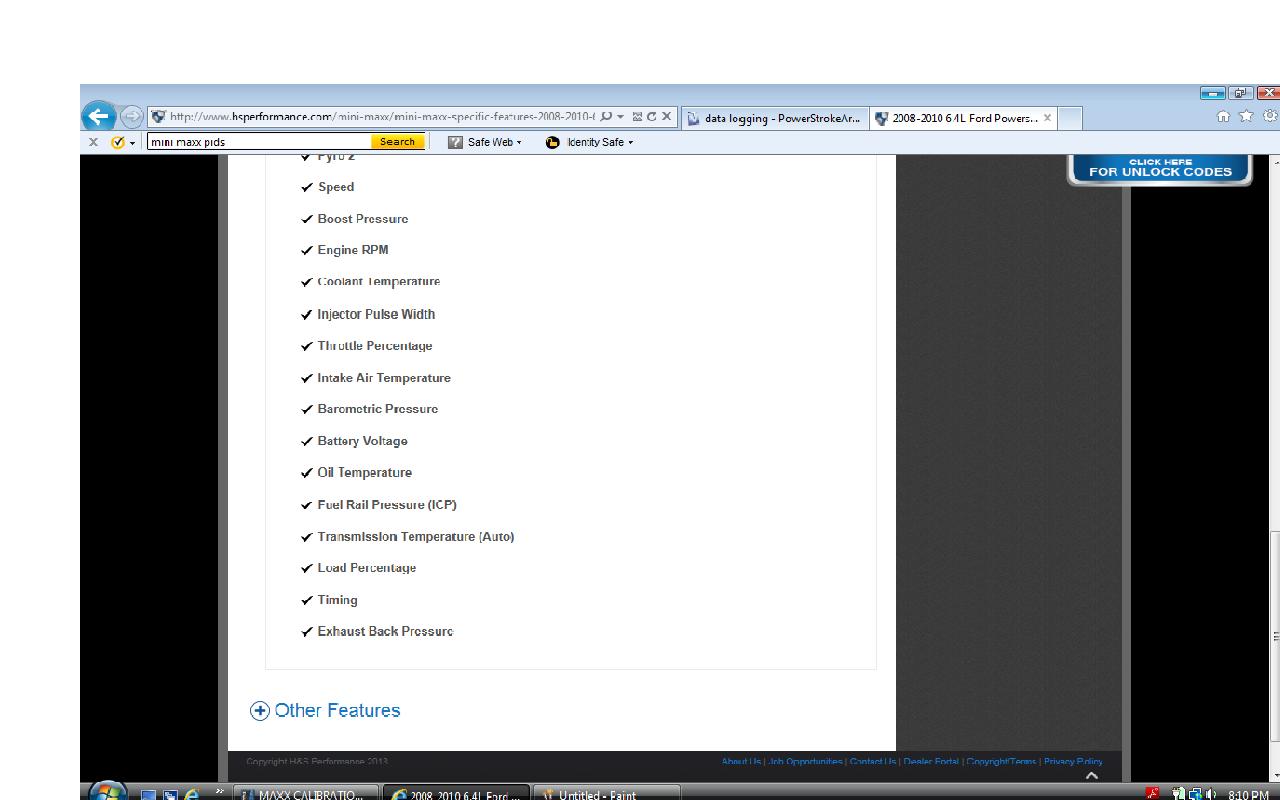The height and width of the screenshot is (800, 1280).
Task: Click the 'Fuel Rail Pressure (ICP)' item
Action: 387,505
